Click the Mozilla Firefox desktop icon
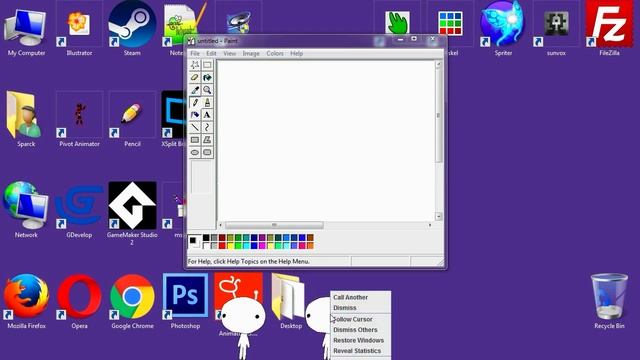This screenshot has width=640, height=360. click(x=27, y=301)
